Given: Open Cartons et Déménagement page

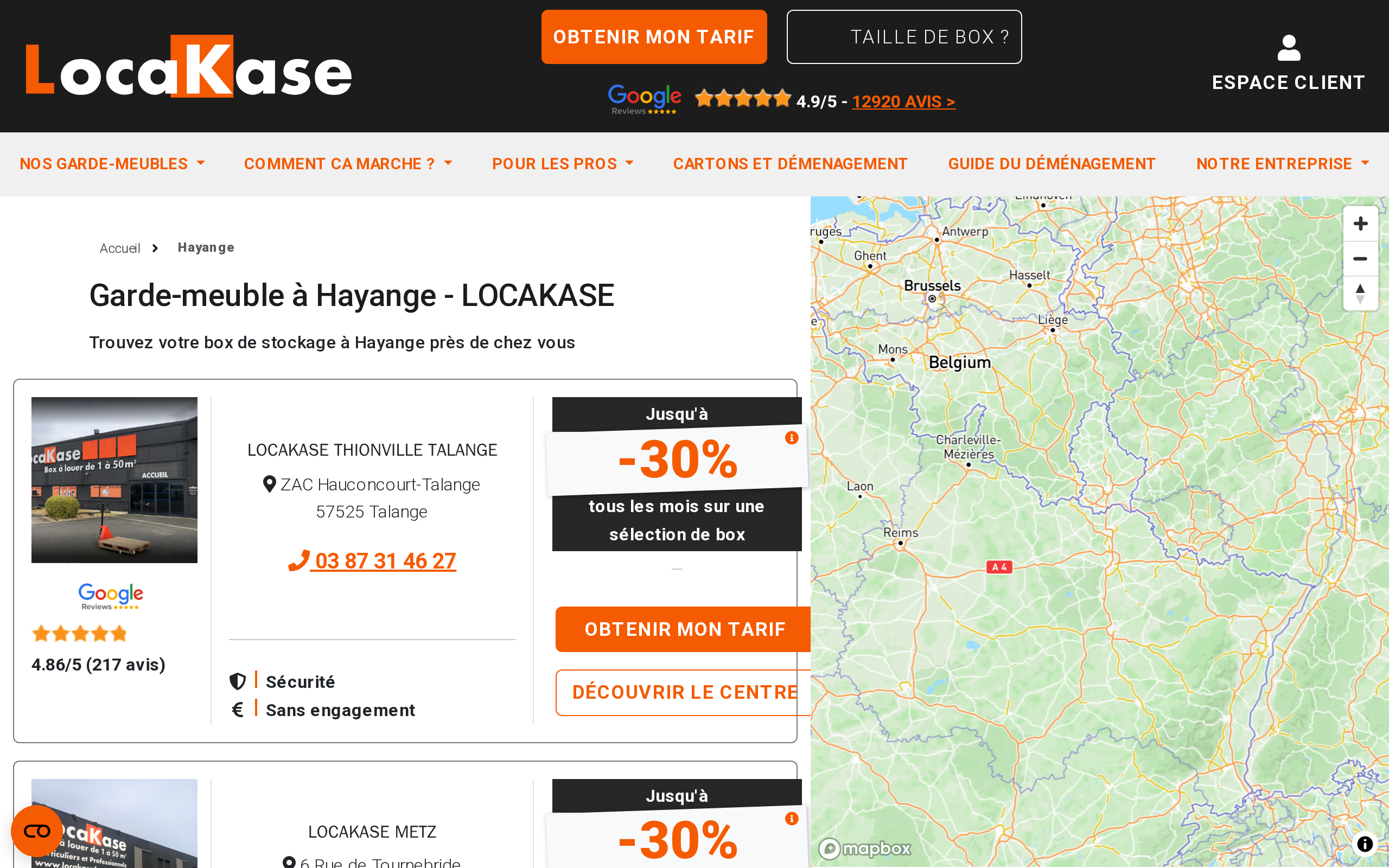Looking at the screenshot, I should 790,164.
